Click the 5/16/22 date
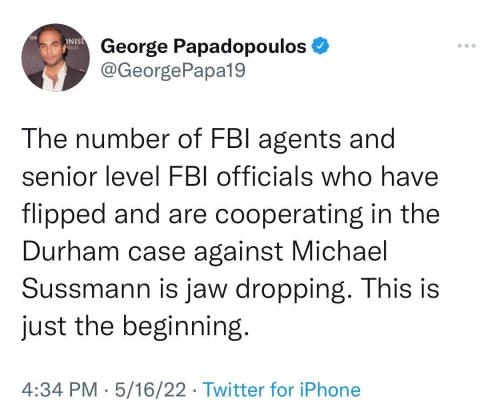This screenshot has height=400, width=500. (x=150, y=389)
